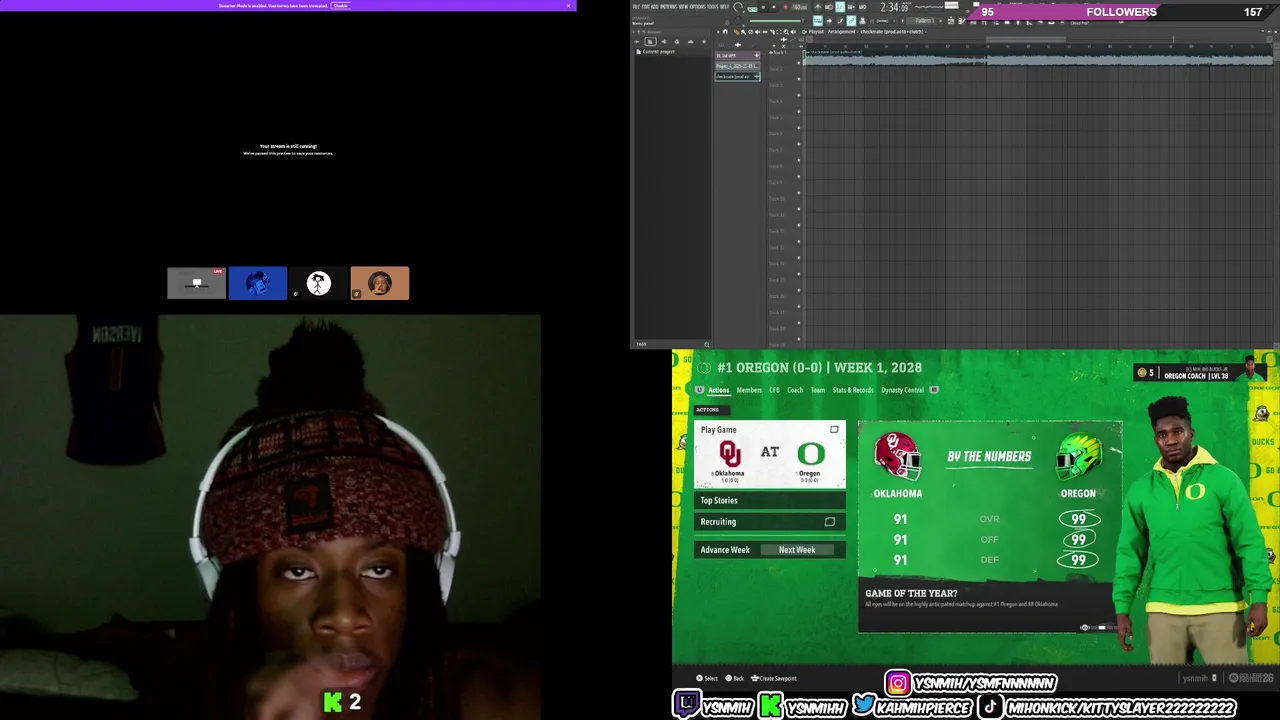This screenshot has height=720, width=1280.
Task: Open the OPTIONS menu in FL Studio
Action: click(697, 6)
